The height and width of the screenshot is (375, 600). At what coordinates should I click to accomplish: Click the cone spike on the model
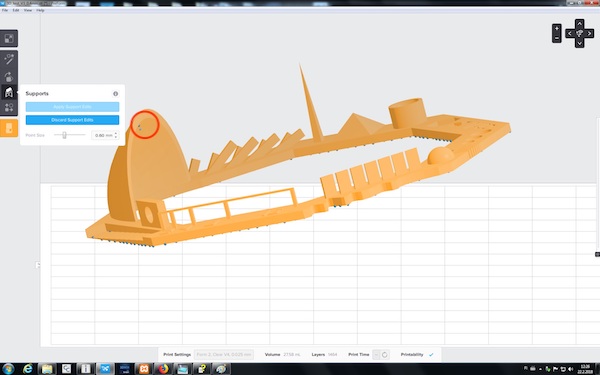(x=310, y=103)
